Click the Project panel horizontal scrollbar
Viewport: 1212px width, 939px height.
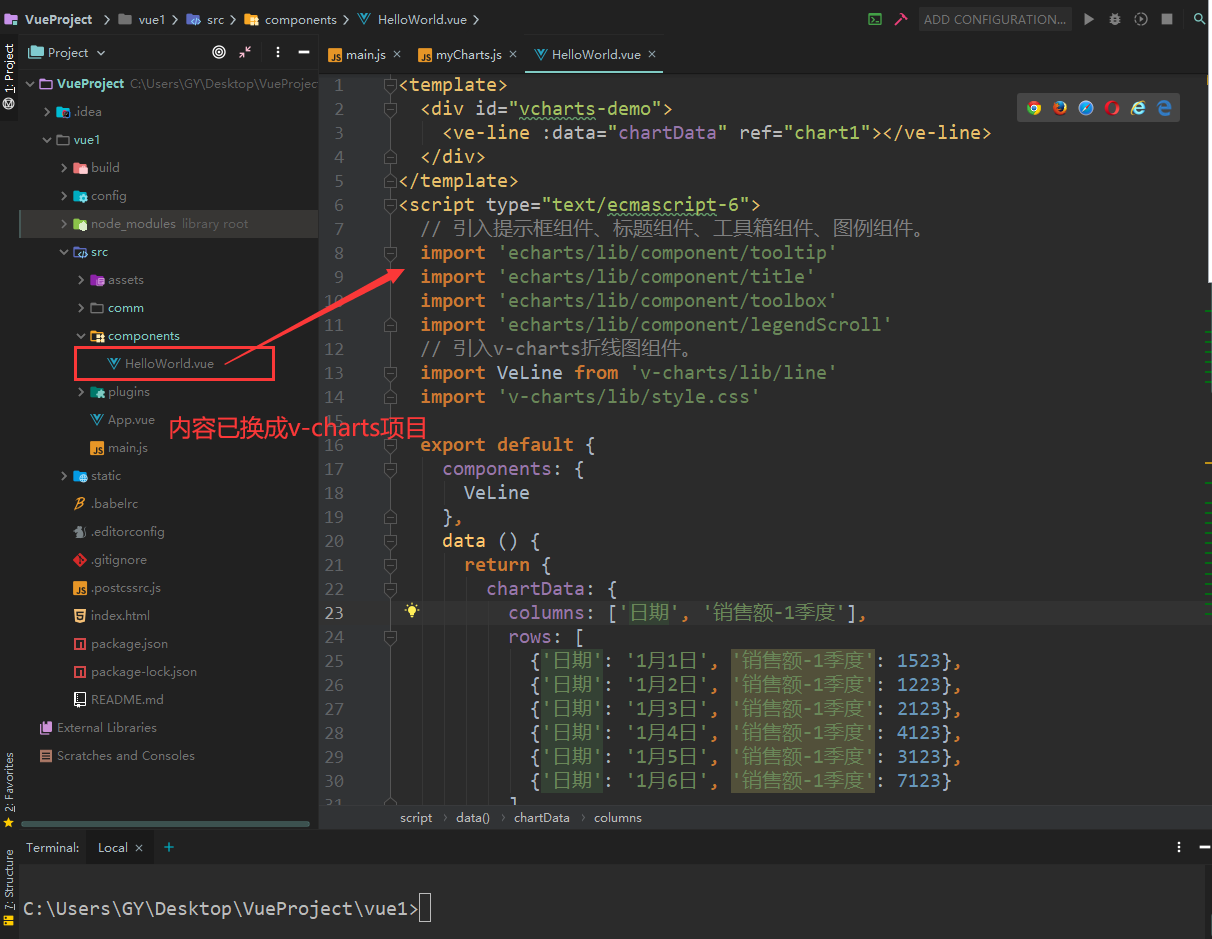(165, 824)
